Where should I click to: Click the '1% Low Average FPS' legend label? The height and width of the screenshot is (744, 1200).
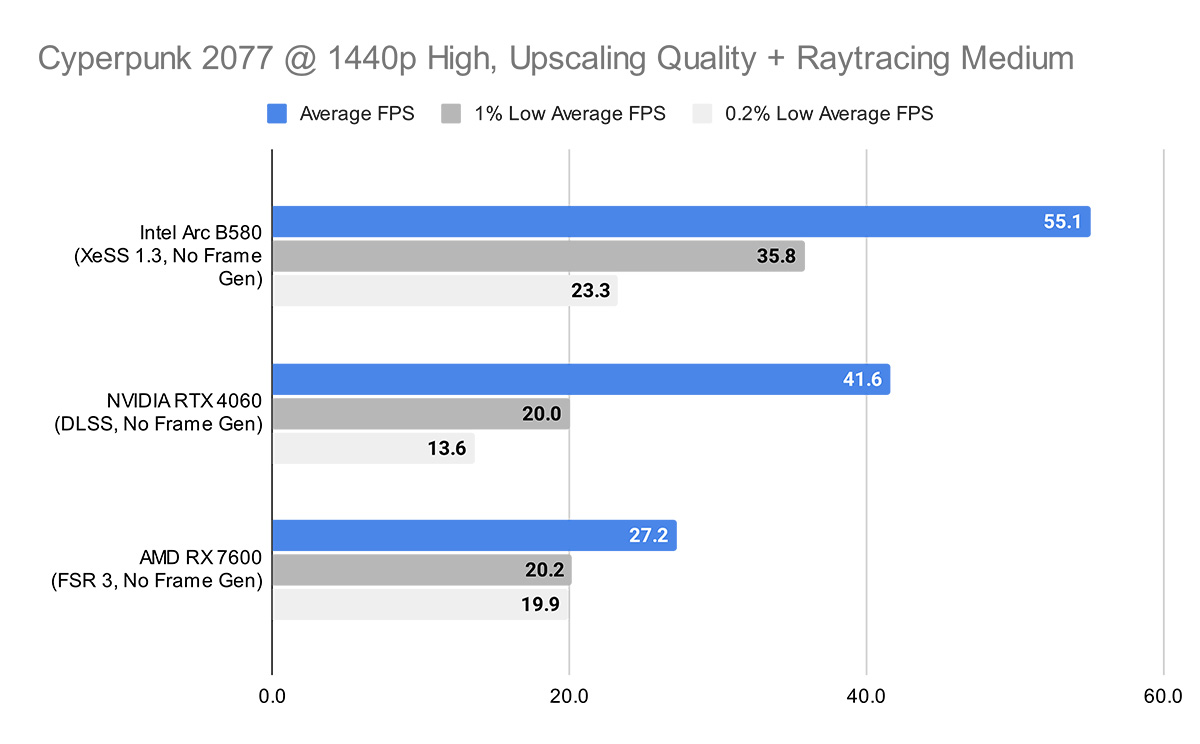(x=569, y=114)
